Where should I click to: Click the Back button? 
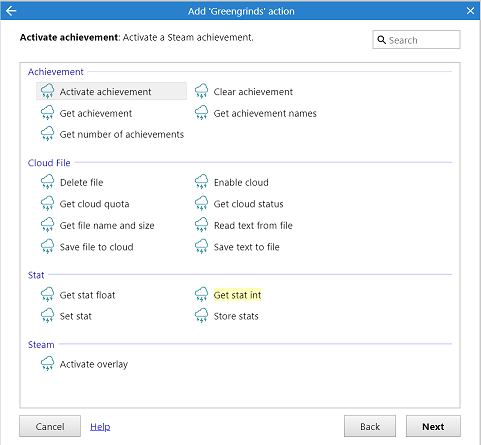[x=370, y=426]
